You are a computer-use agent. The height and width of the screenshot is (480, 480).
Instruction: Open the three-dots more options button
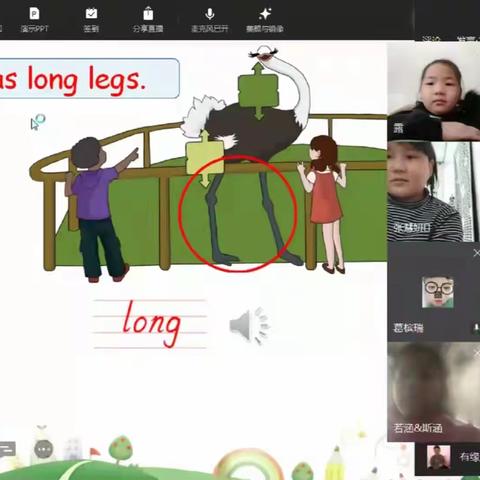click(x=44, y=449)
